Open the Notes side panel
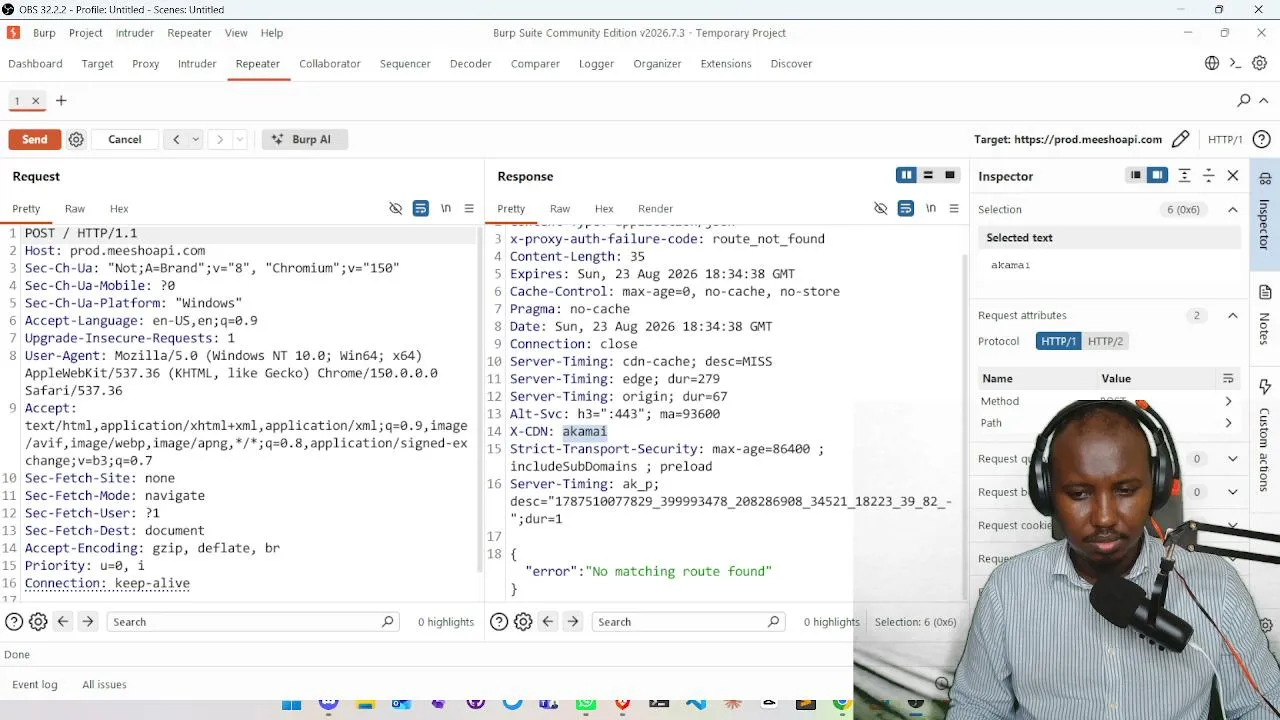Viewport: 1280px width, 720px height. pyautogui.click(x=1265, y=314)
